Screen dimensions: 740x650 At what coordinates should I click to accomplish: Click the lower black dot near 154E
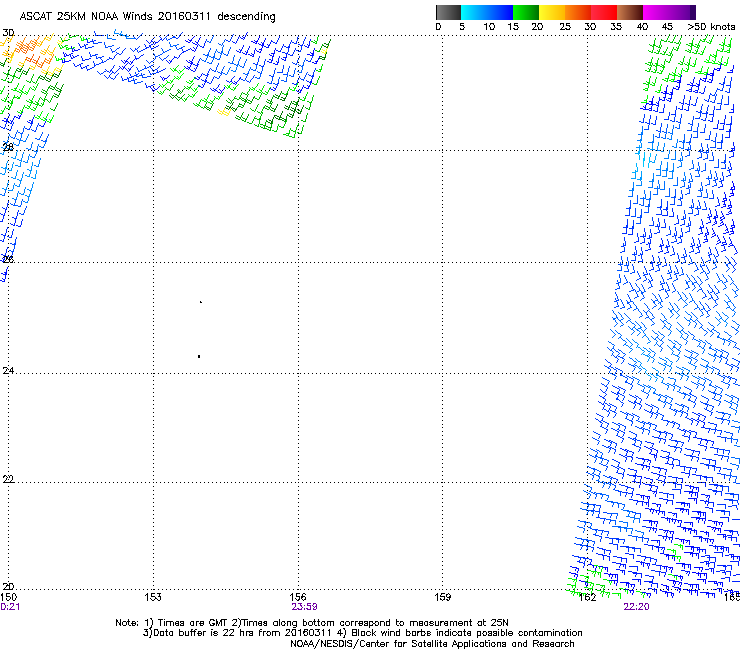[x=199, y=356]
